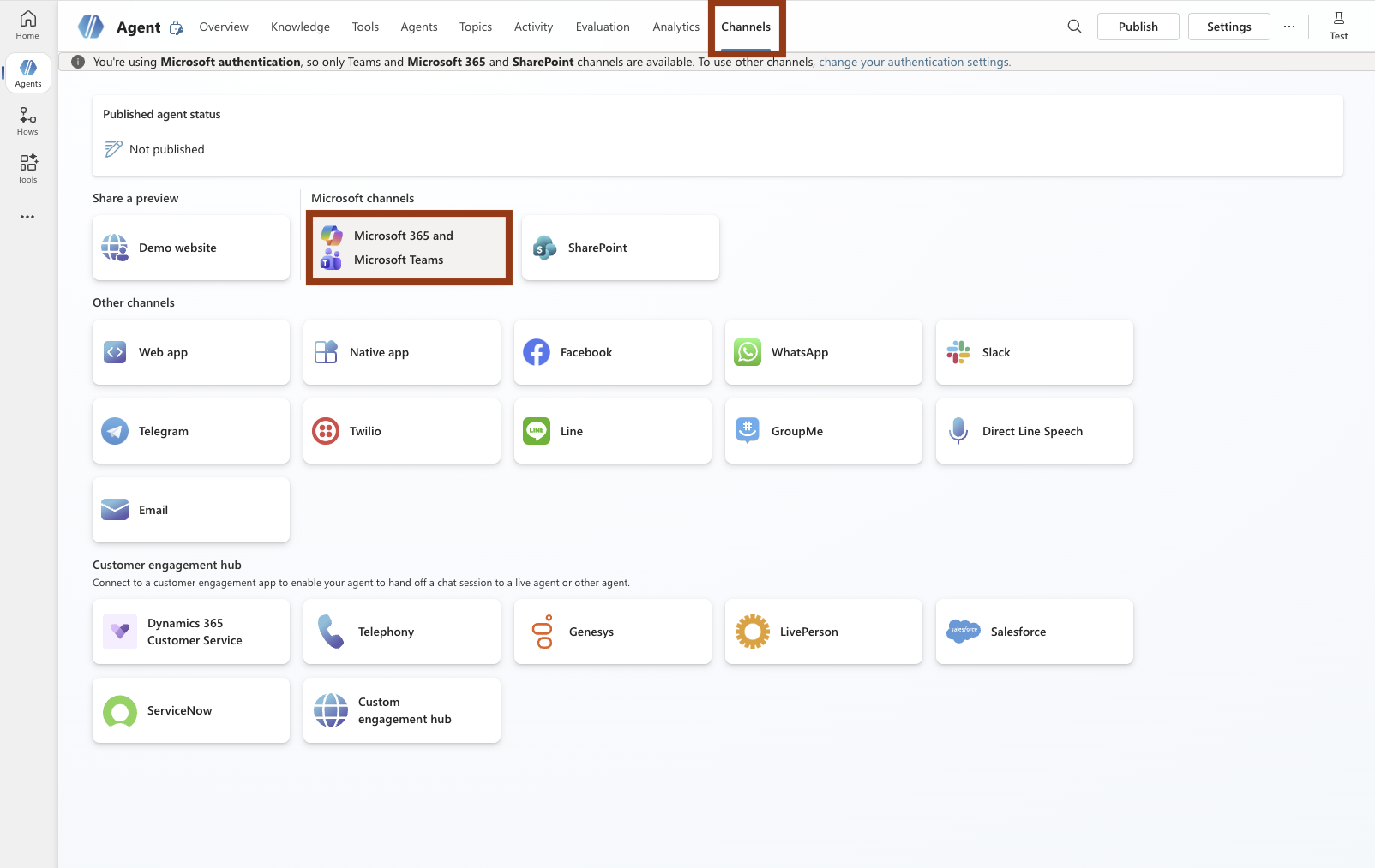Select the Channels tab
This screenshot has width=1375, height=868.
pos(746,27)
